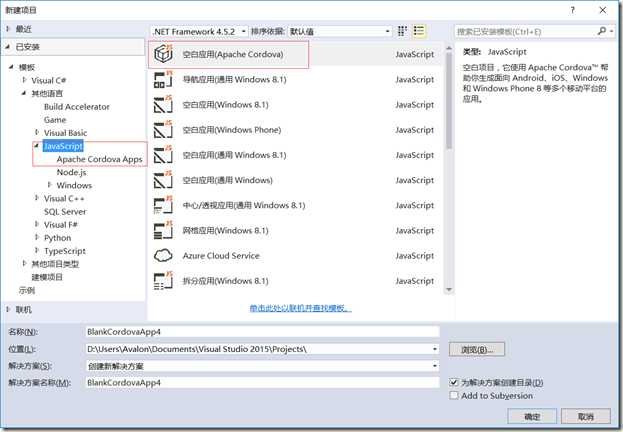The height and width of the screenshot is (432, 623).
Task: Select Game tree item
Action: coord(55,120)
